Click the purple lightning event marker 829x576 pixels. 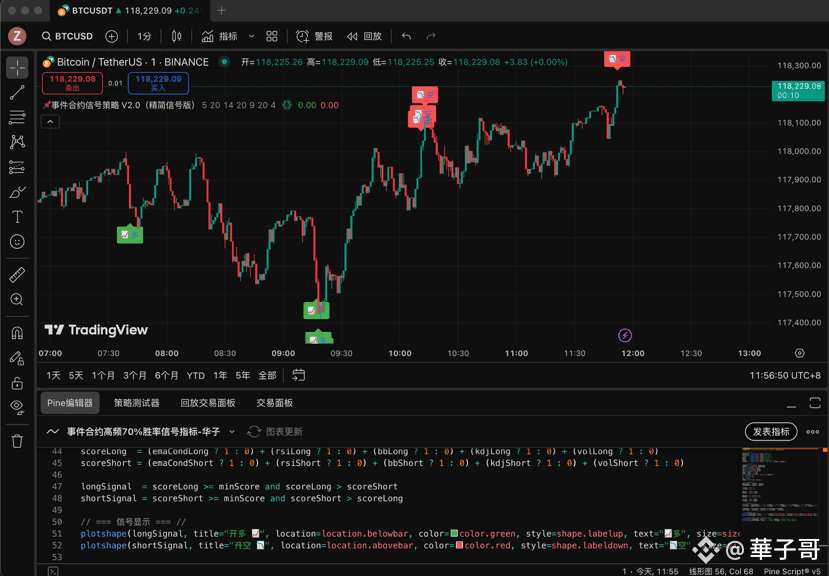coord(625,335)
